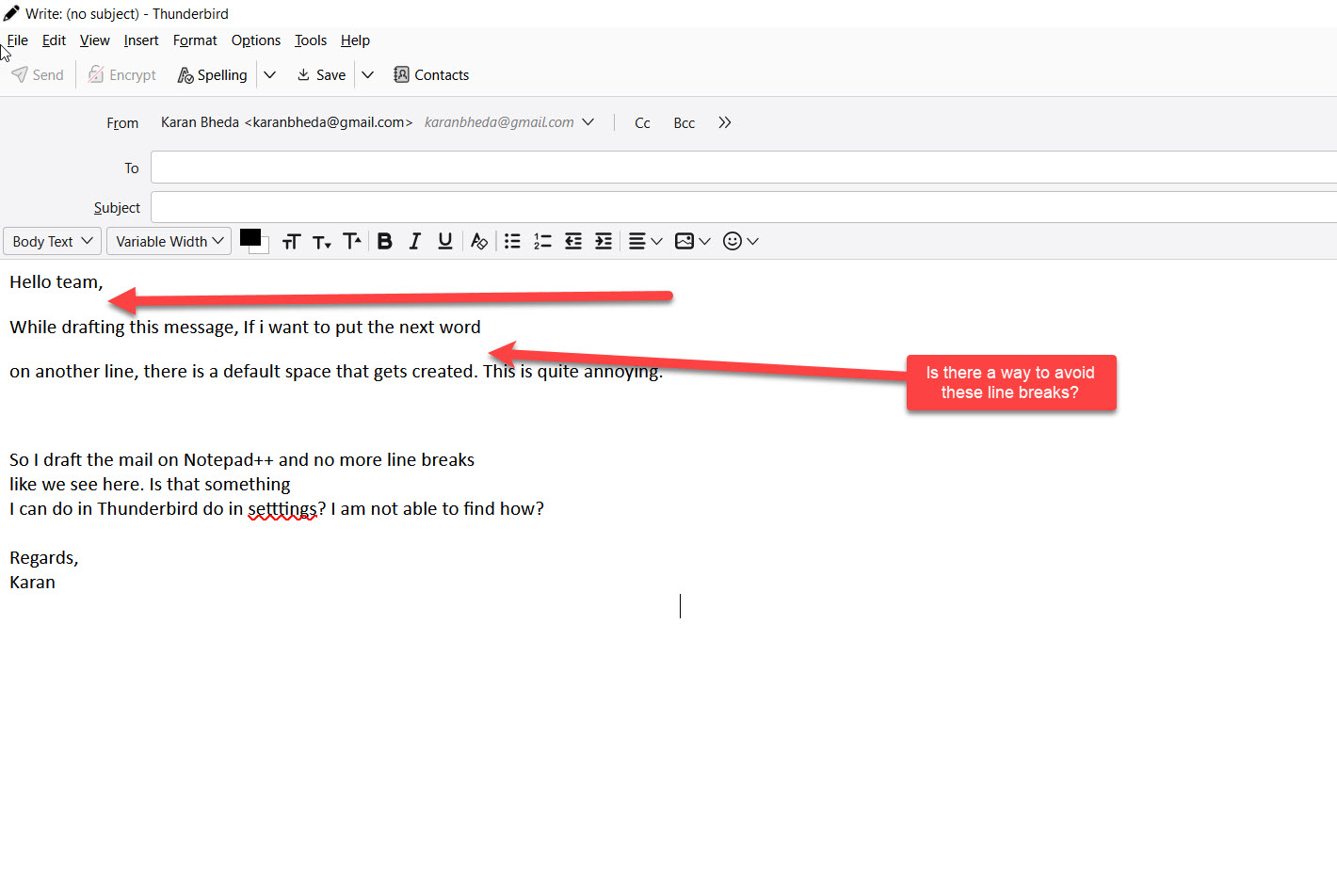The image size is (1337, 896).
Task: Open the font size chooser icon
Action: point(291,242)
